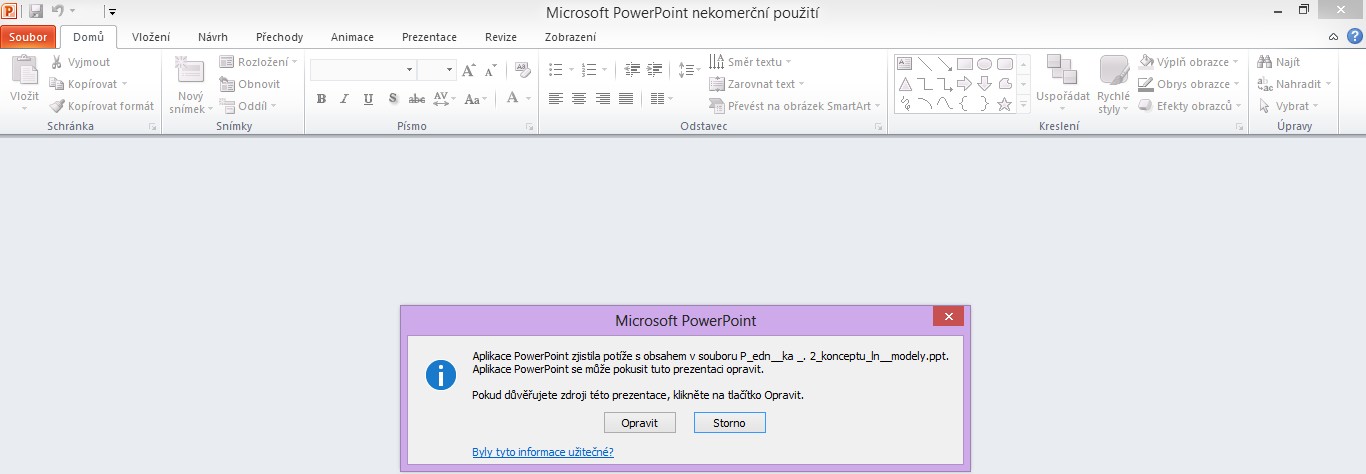This screenshot has height=474, width=1366.
Task: Open the Zobrazení tab
Action: tap(571, 37)
